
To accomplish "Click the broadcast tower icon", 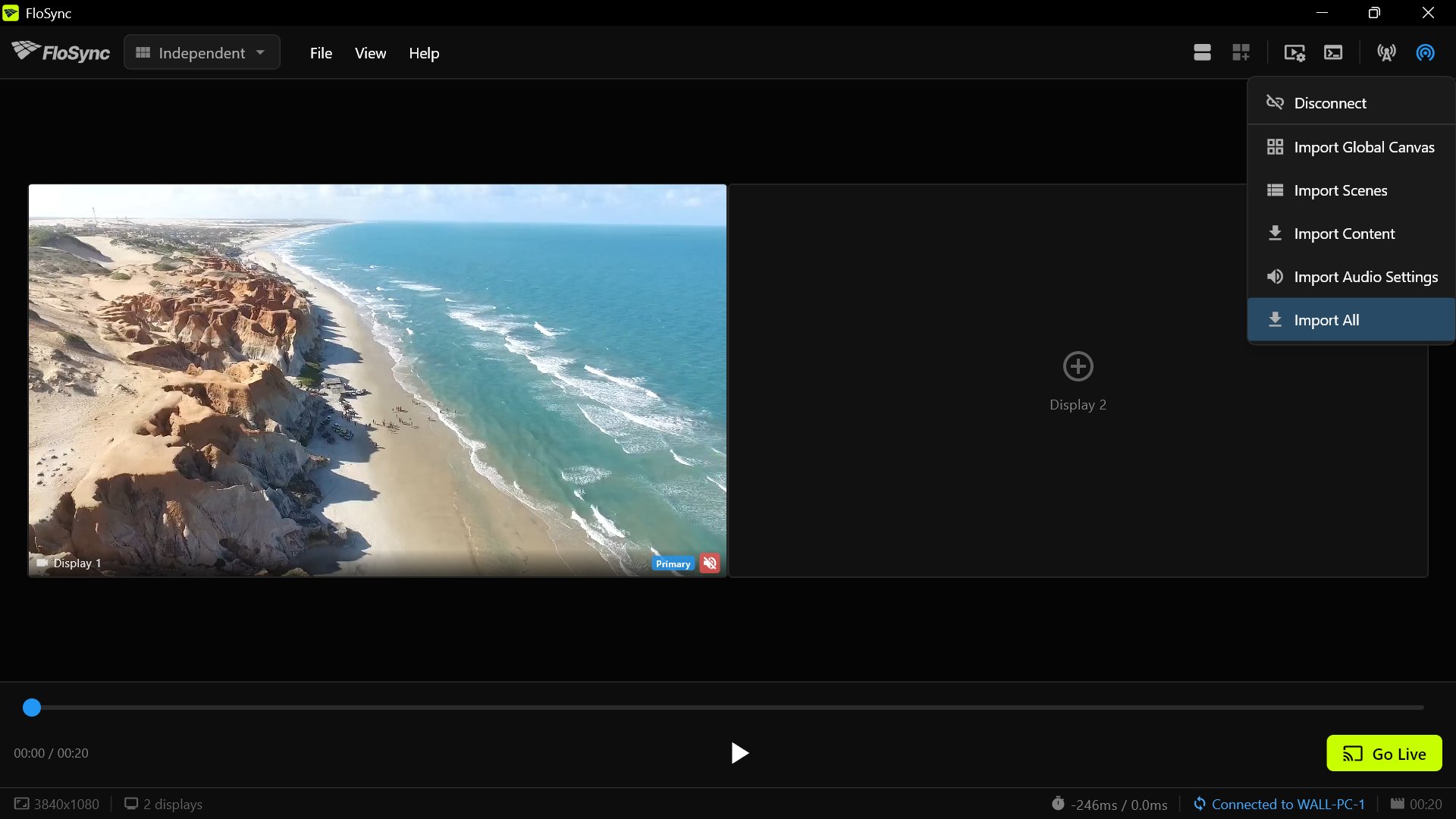I will [x=1386, y=52].
